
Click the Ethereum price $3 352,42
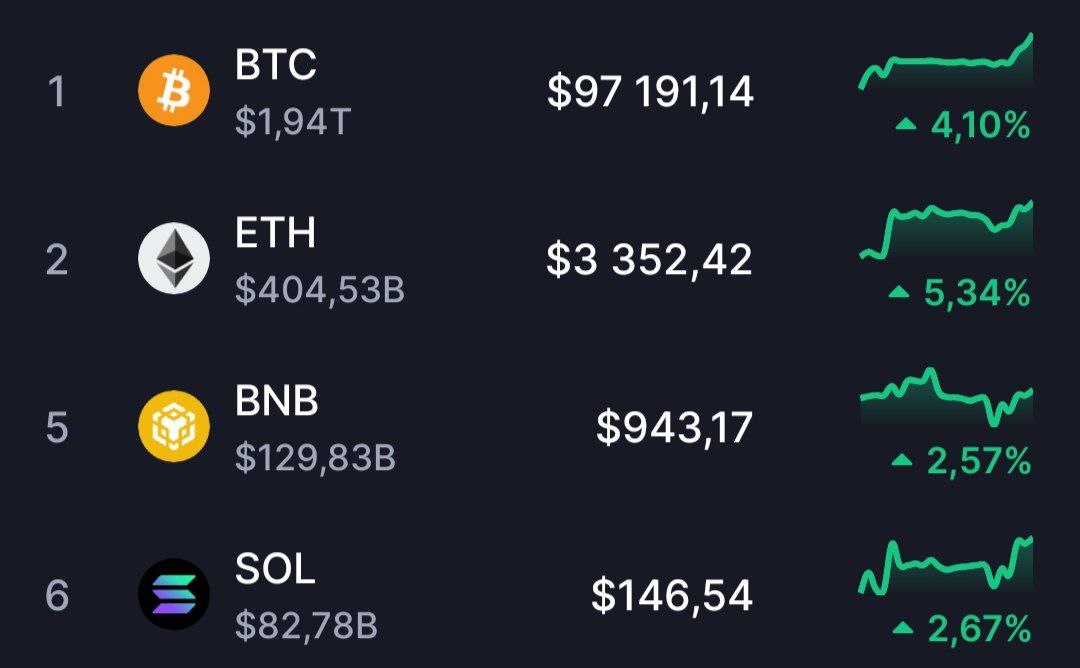pyautogui.click(x=649, y=260)
